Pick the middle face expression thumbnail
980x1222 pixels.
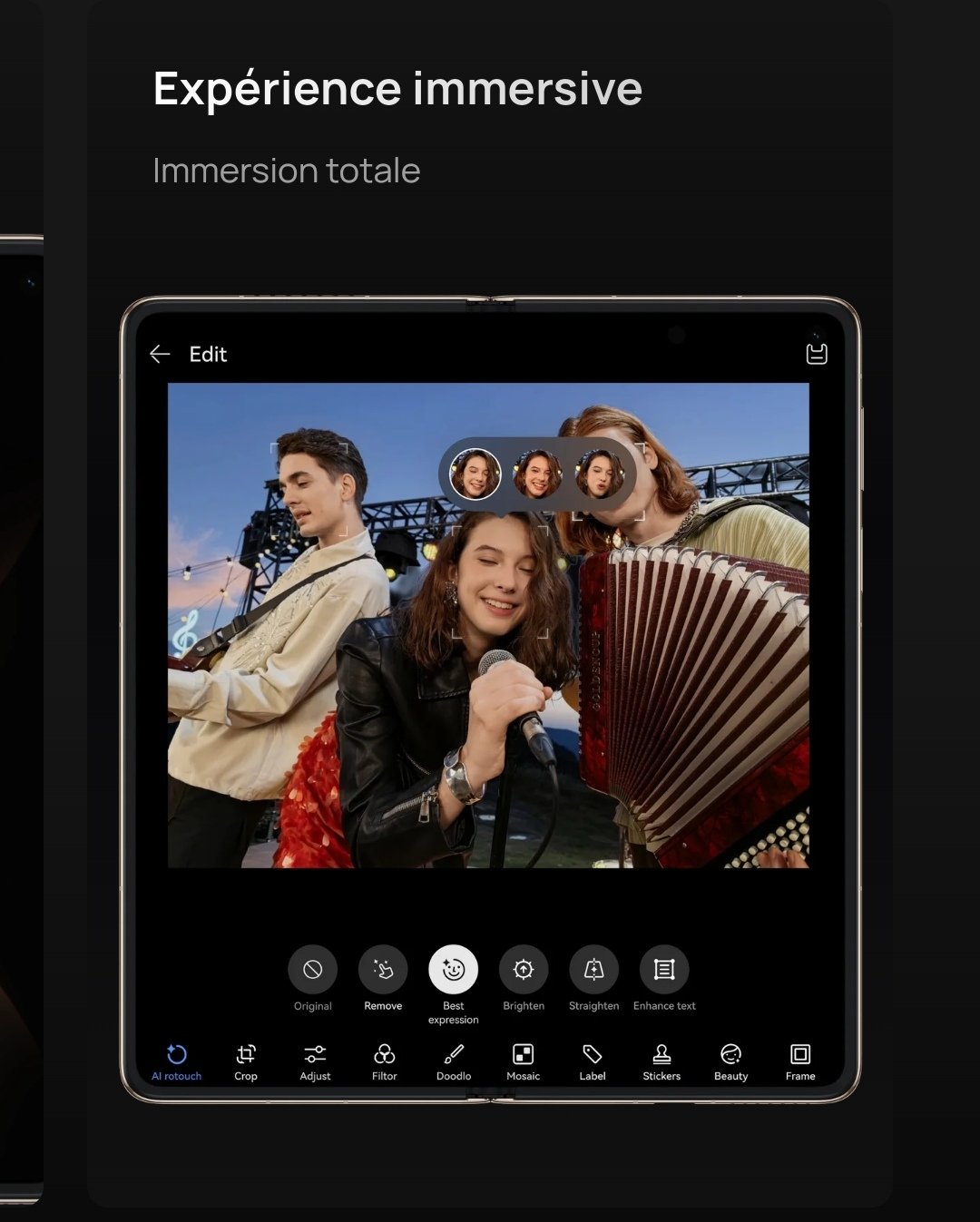click(537, 474)
